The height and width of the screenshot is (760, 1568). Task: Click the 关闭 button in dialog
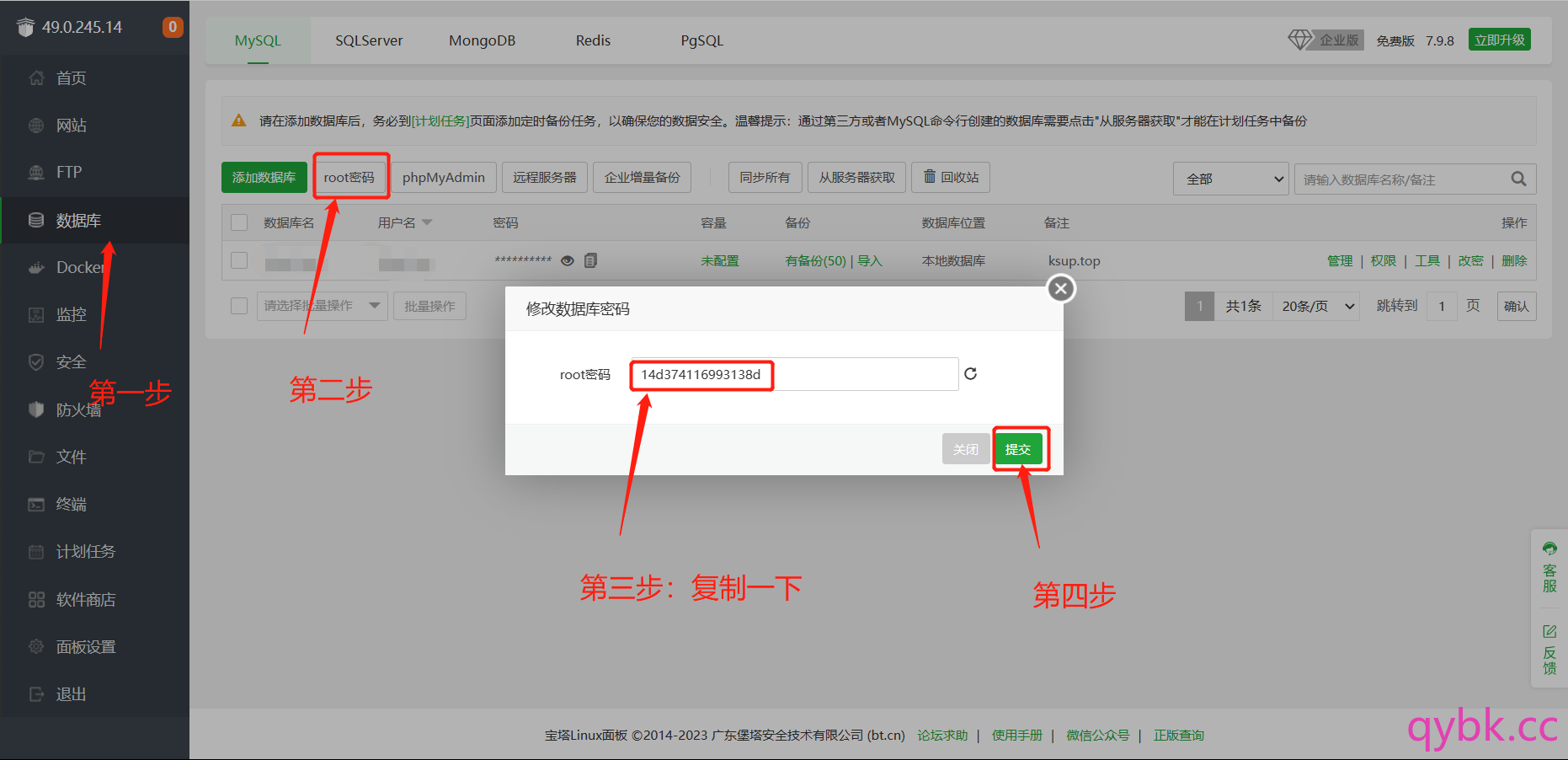pyautogui.click(x=966, y=449)
